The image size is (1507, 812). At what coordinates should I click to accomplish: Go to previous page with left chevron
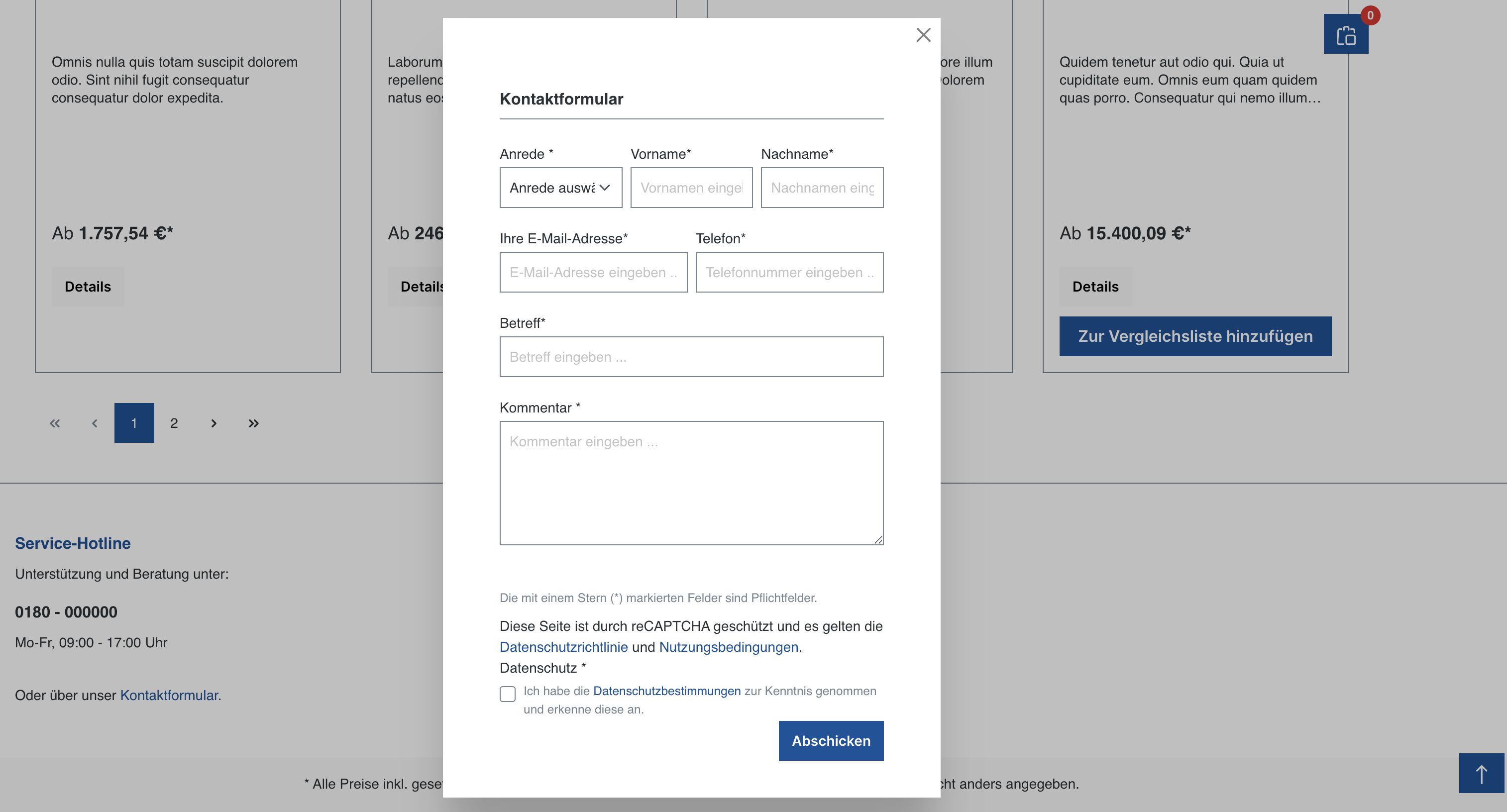(x=95, y=423)
